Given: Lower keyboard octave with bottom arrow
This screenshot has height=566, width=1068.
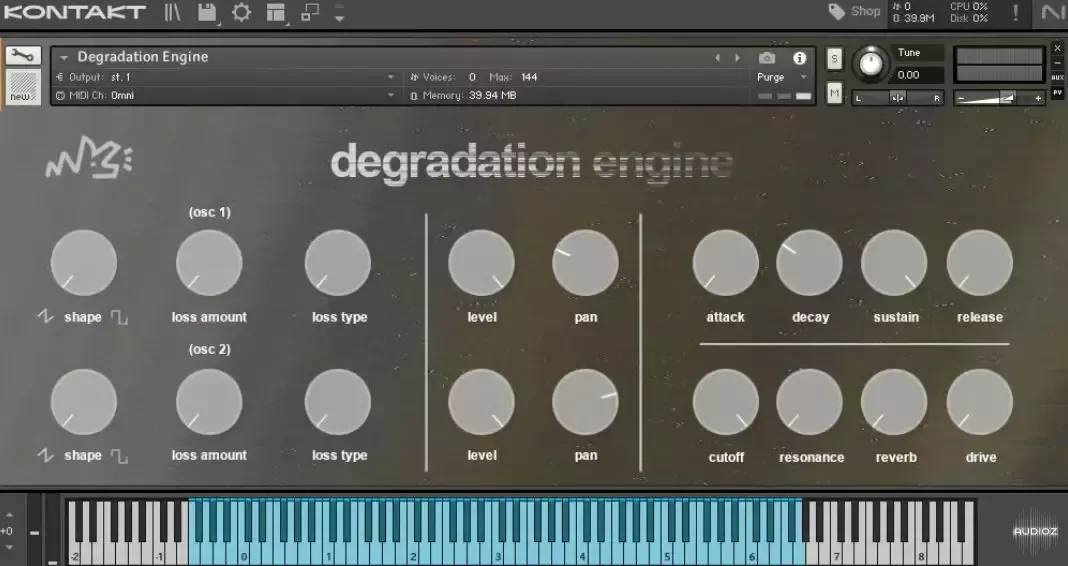Looking at the screenshot, I should [x=9, y=548].
